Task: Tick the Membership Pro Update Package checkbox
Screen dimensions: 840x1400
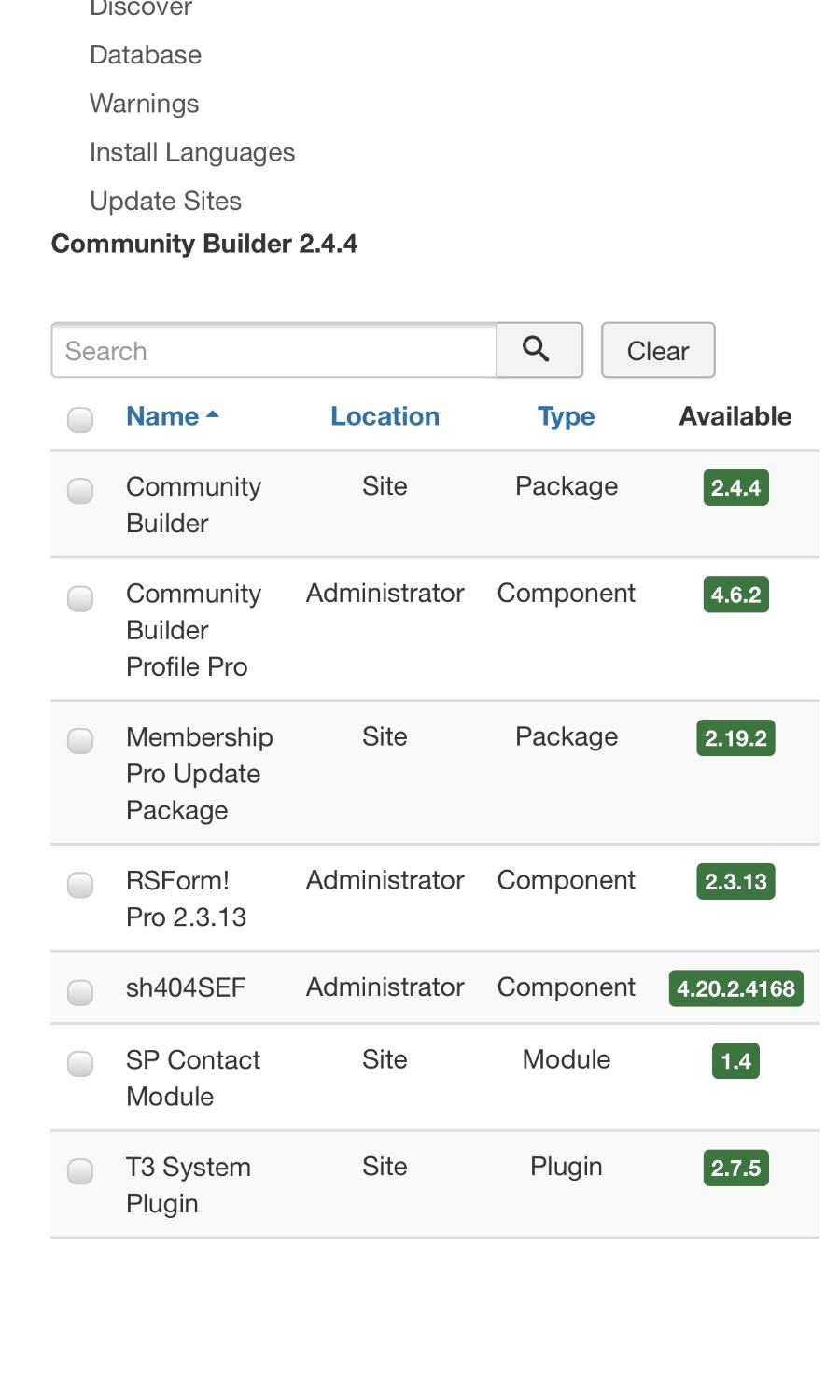Action: click(80, 740)
